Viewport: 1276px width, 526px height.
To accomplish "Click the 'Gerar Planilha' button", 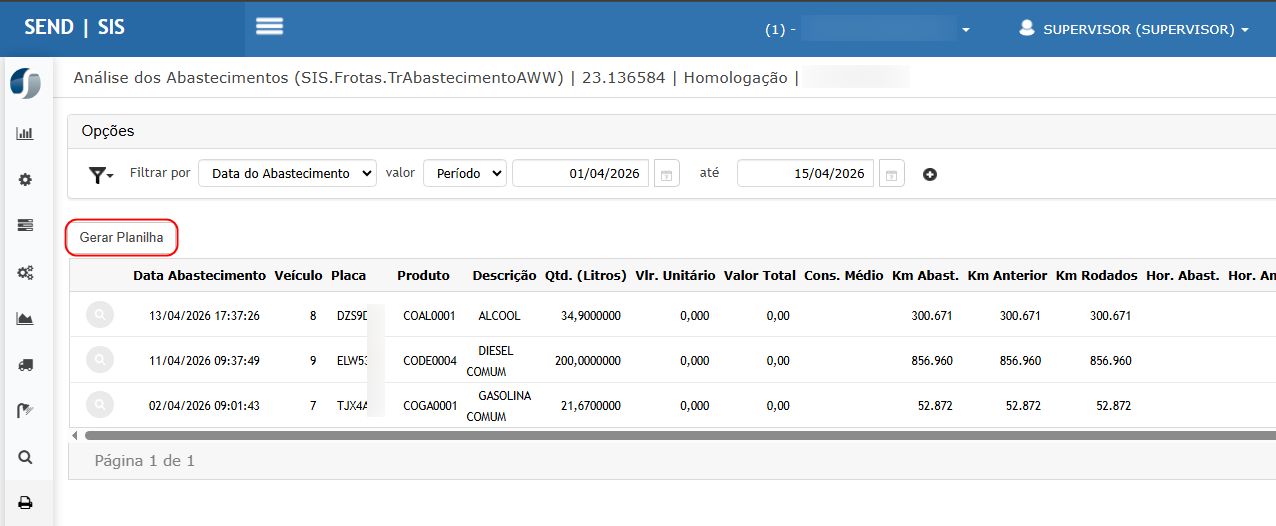I will coord(122,238).
